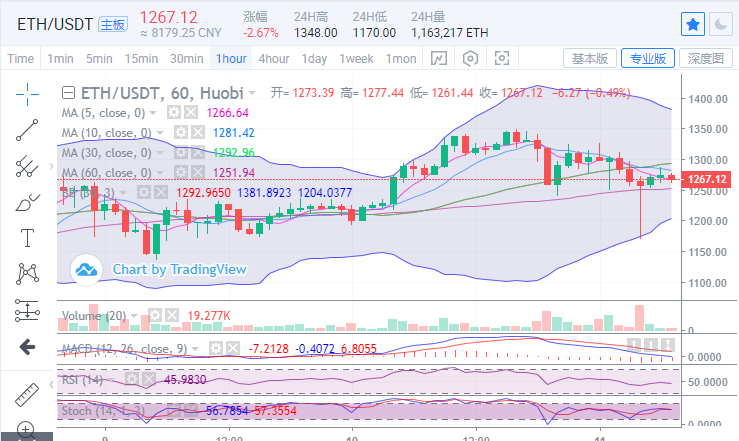
Task: Select the crosshair cursor tool
Action: [27, 92]
